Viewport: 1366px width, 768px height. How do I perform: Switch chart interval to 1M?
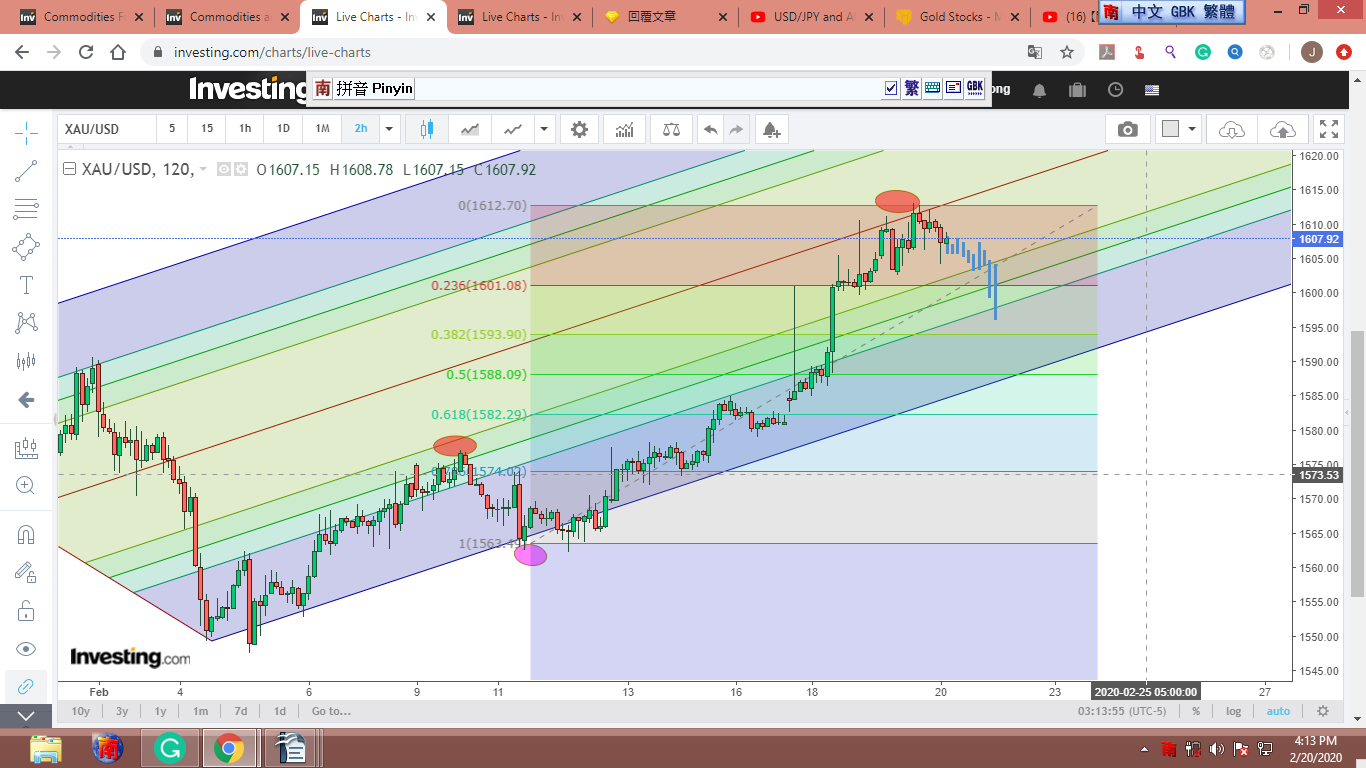322,129
